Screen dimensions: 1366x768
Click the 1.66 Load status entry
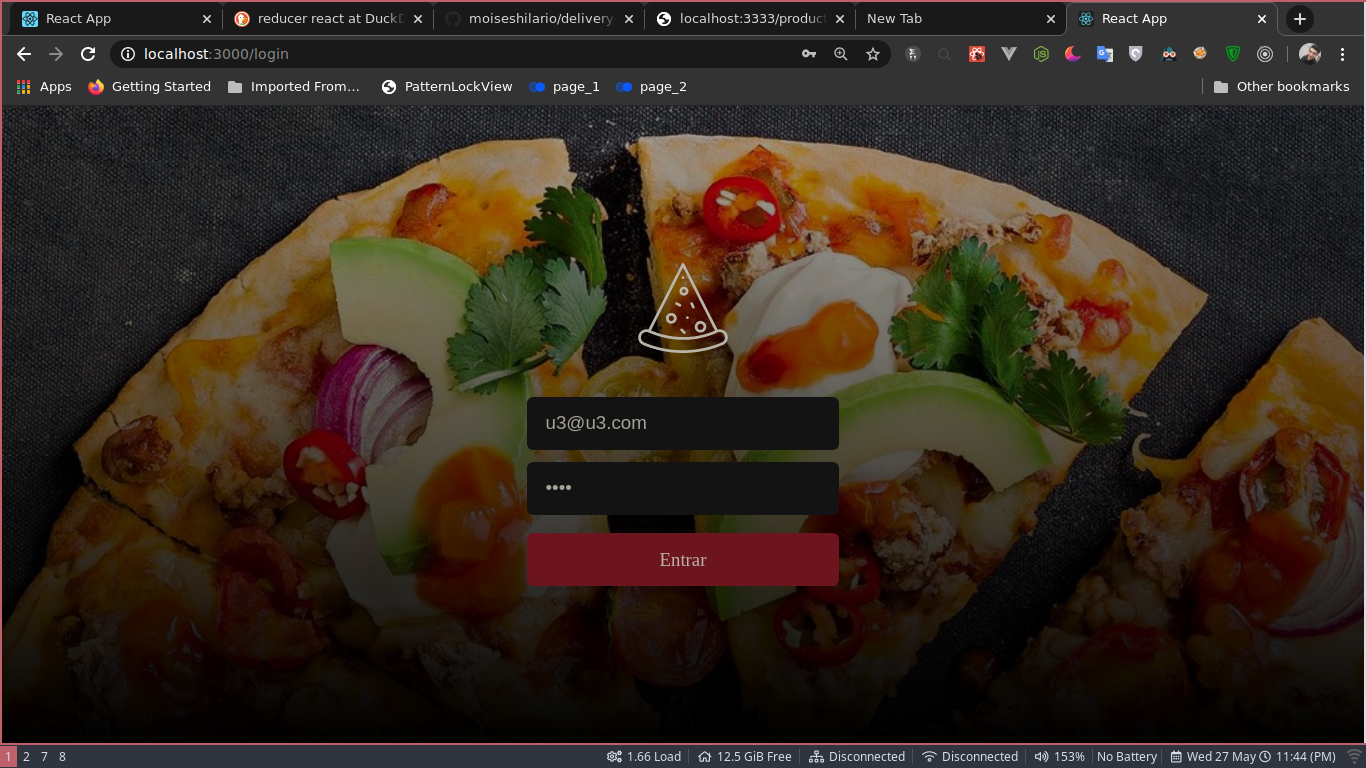click(x=644, y=757)
